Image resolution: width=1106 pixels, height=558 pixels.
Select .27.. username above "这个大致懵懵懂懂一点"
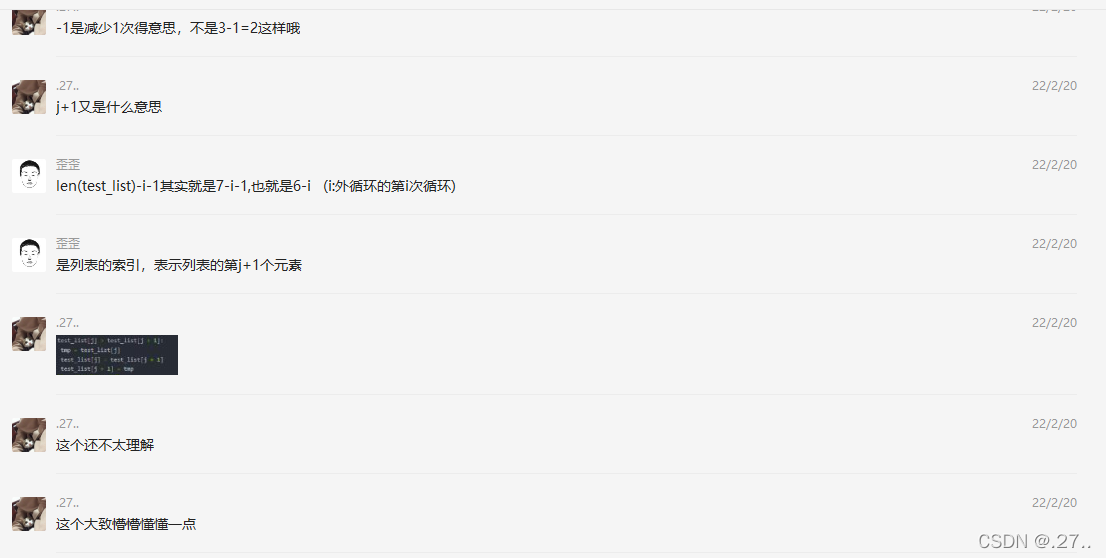tap(67, 502)
